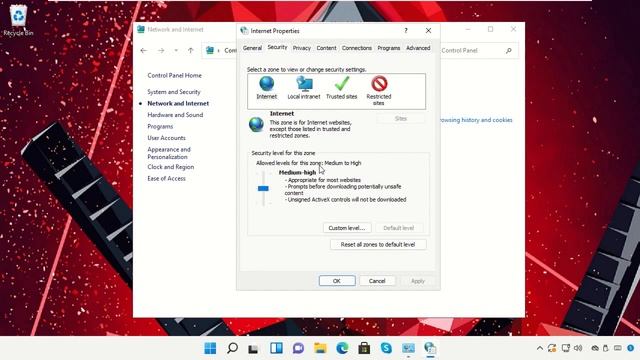Launch Skype from taskbar

pyautogui.click(x=386, y=348)
